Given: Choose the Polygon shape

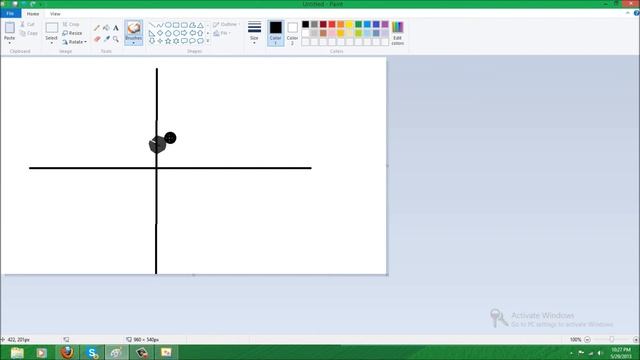Looking at the screenshot, I should click(x=192, y=25).
